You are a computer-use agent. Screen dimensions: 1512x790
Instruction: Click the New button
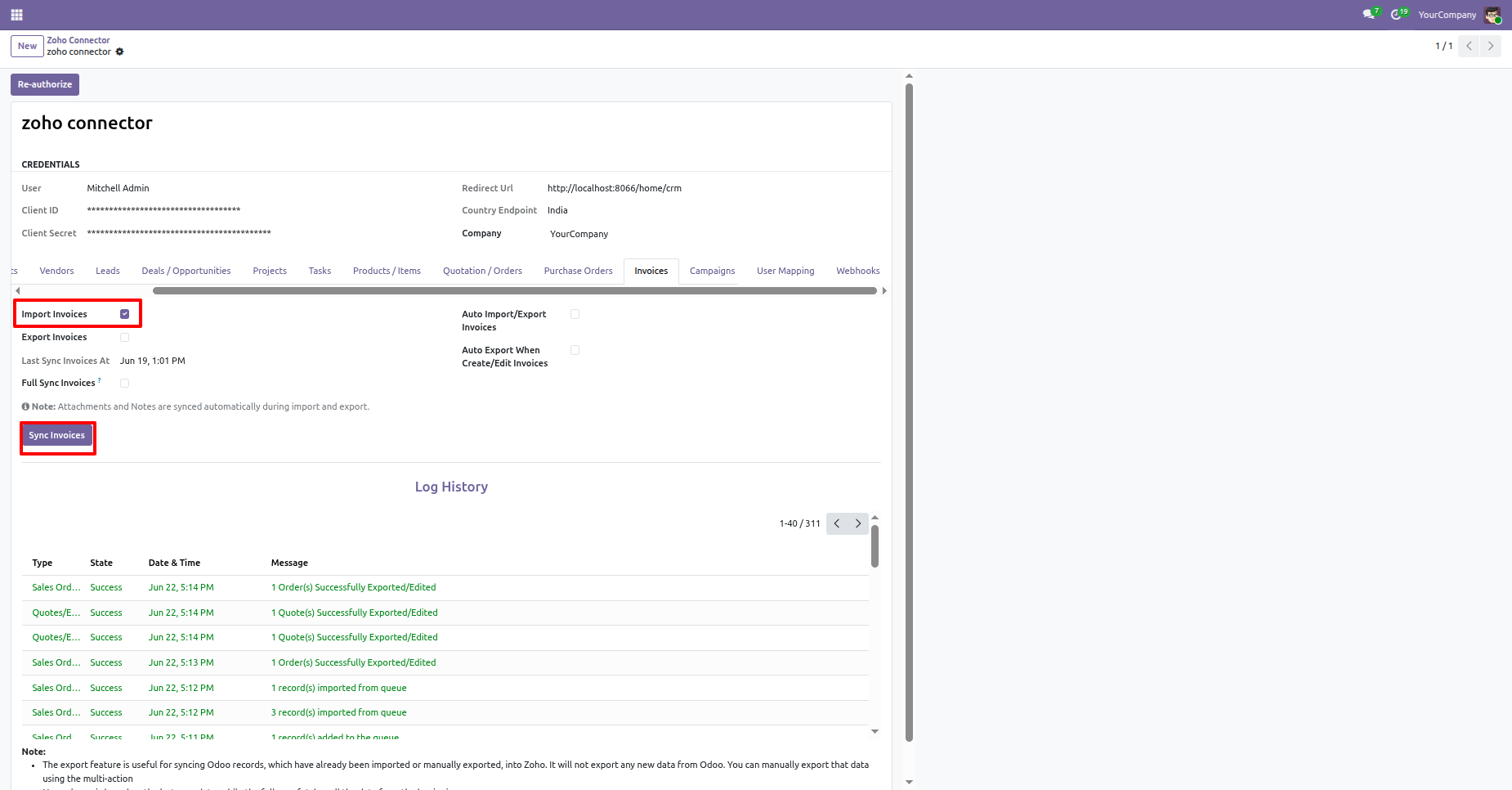27,46
